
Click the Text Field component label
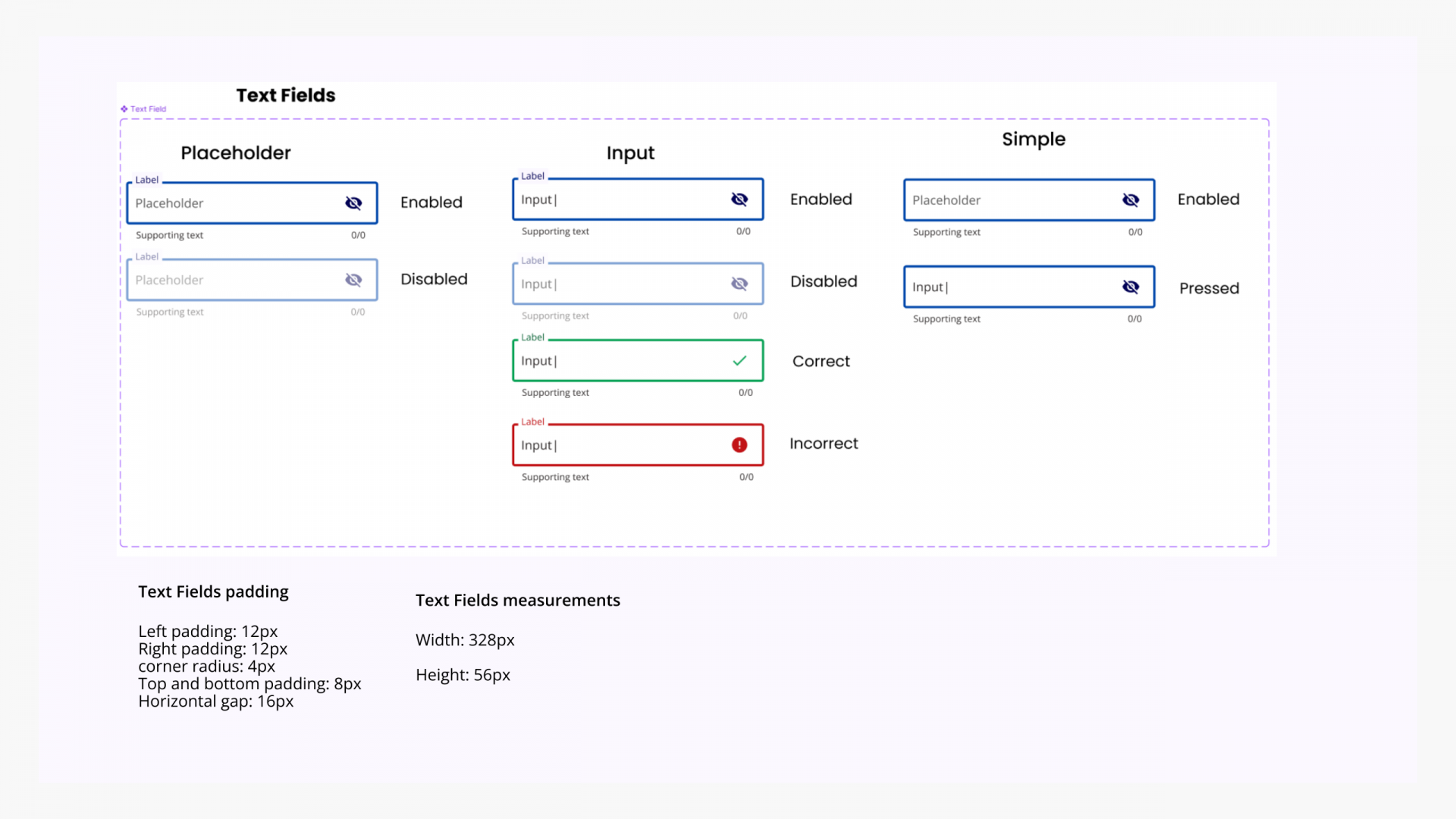[x=148, y=109]
